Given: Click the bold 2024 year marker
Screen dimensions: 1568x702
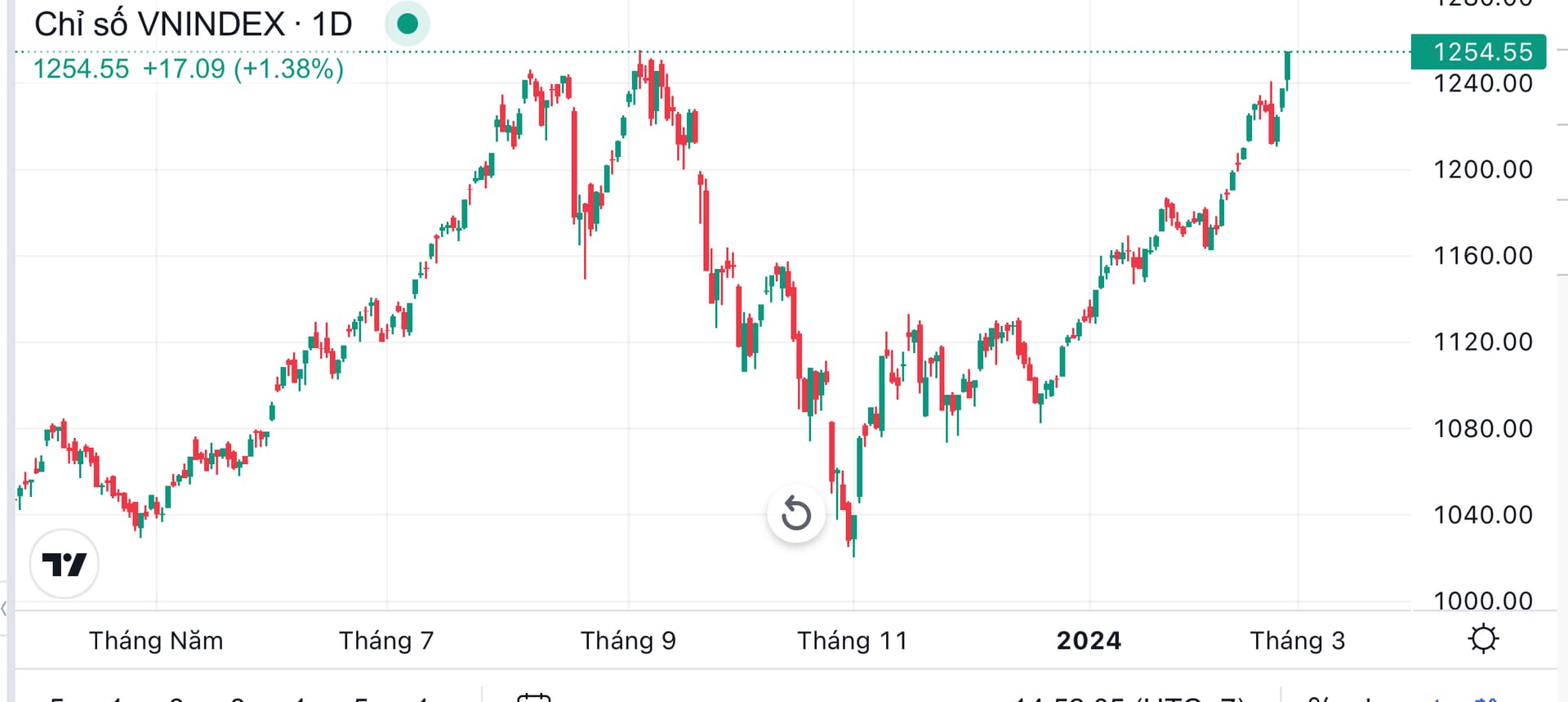Looking at the screenshot, I should pos(1089,641).
